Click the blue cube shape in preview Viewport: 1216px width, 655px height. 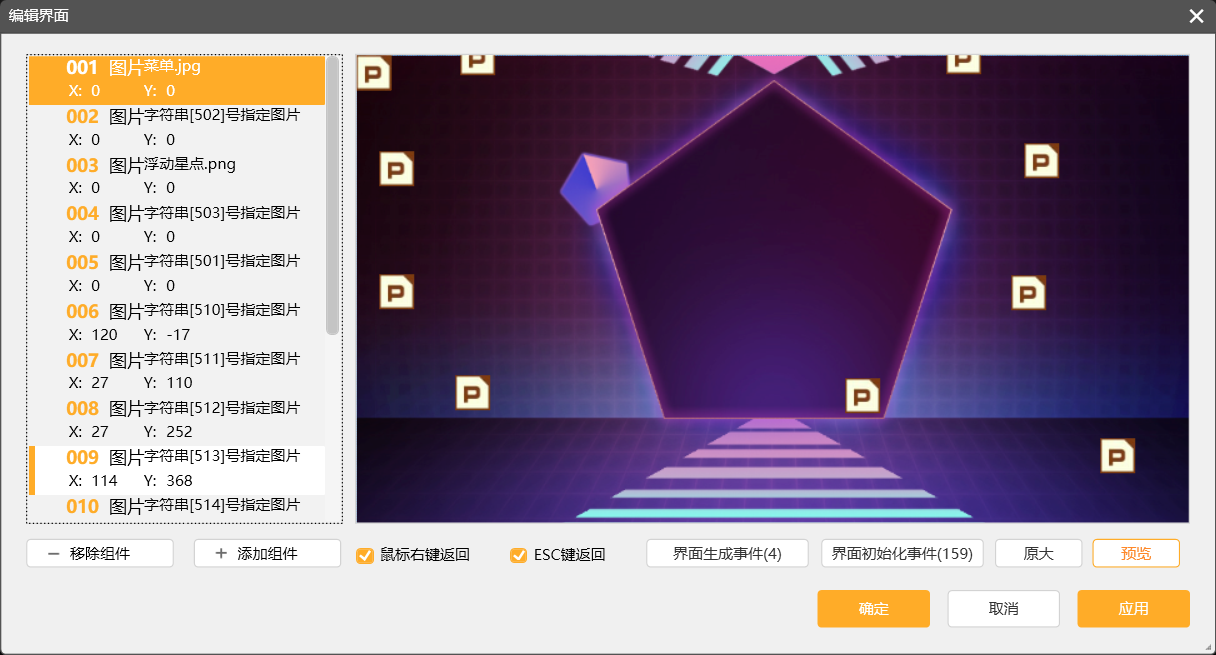593,187
